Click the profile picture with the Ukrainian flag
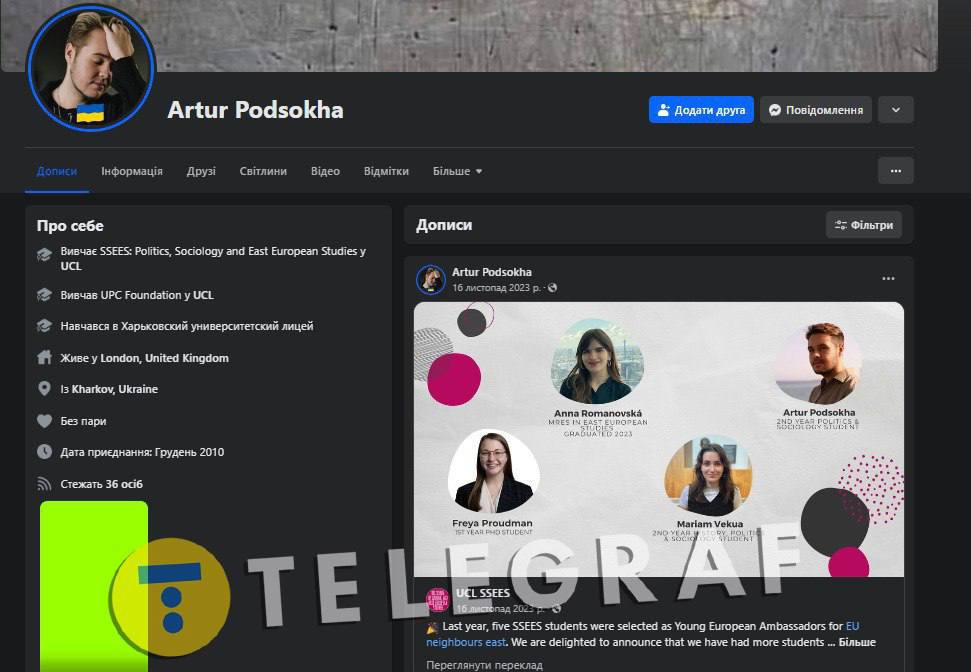 [91, 67]
